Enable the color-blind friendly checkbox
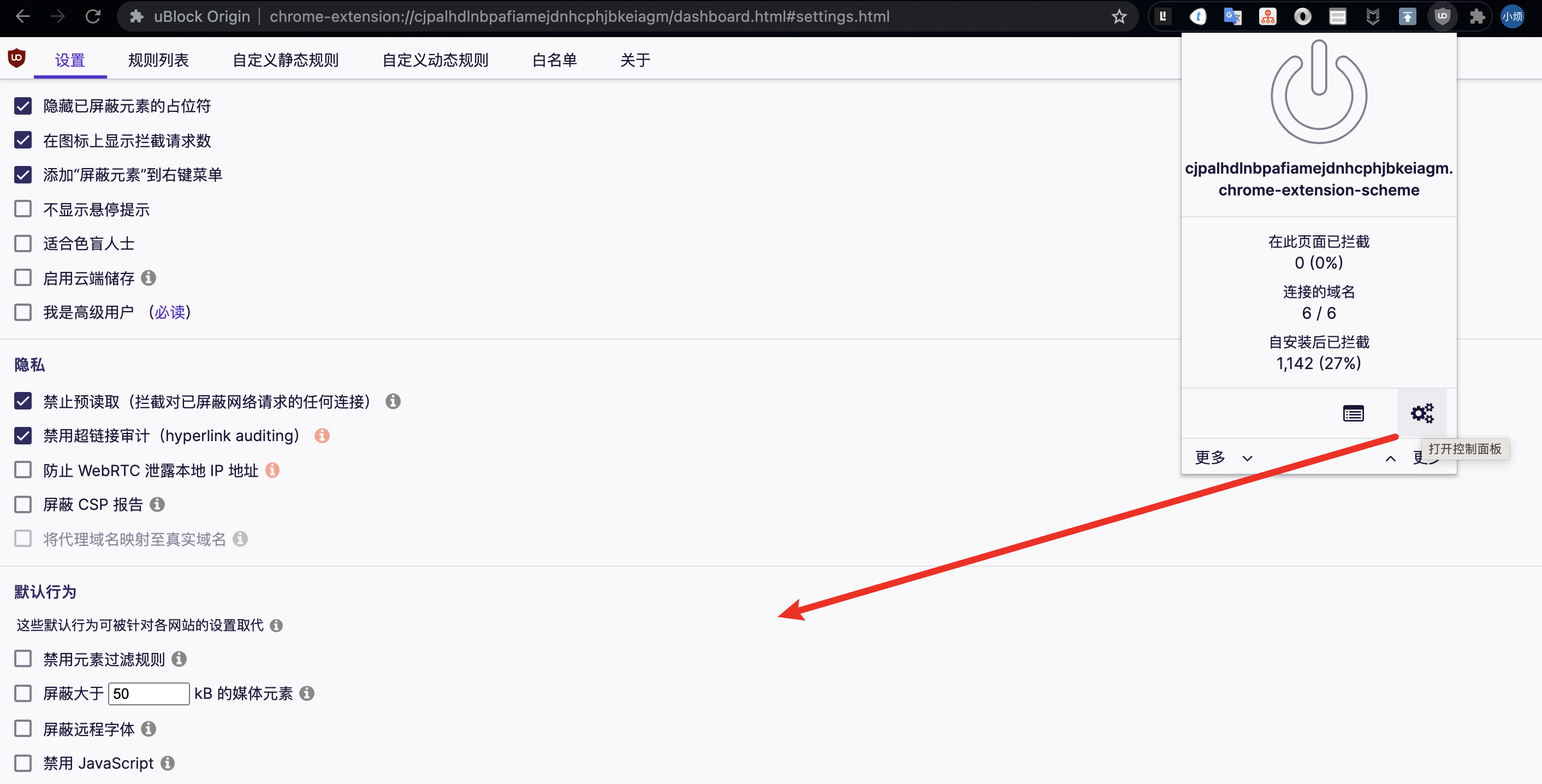Image resolution: width=1542 pixels, height=784 pixels. point(23,243)
